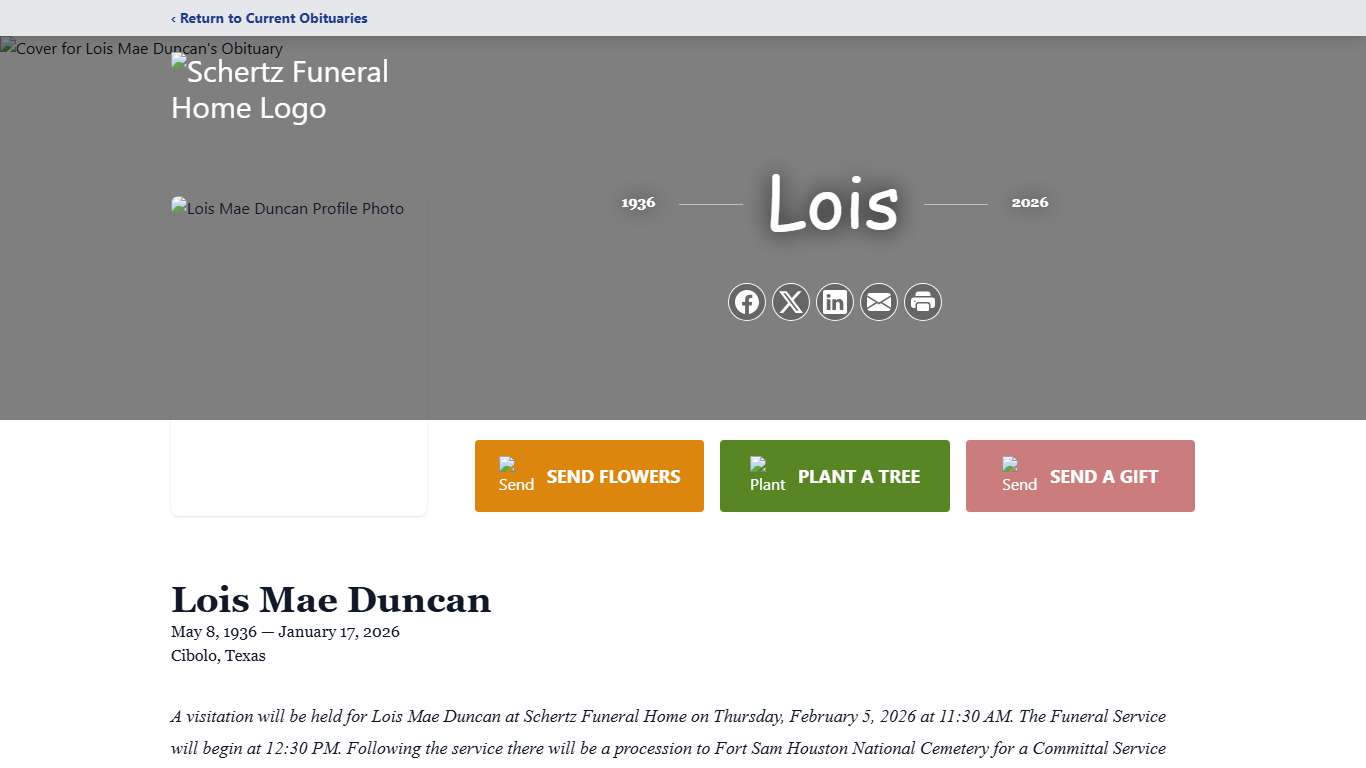Click the Plant a Tree leaf icon
Viewport: 1366px width, 768px height.
pyautogui.click(x=765, y=470)
